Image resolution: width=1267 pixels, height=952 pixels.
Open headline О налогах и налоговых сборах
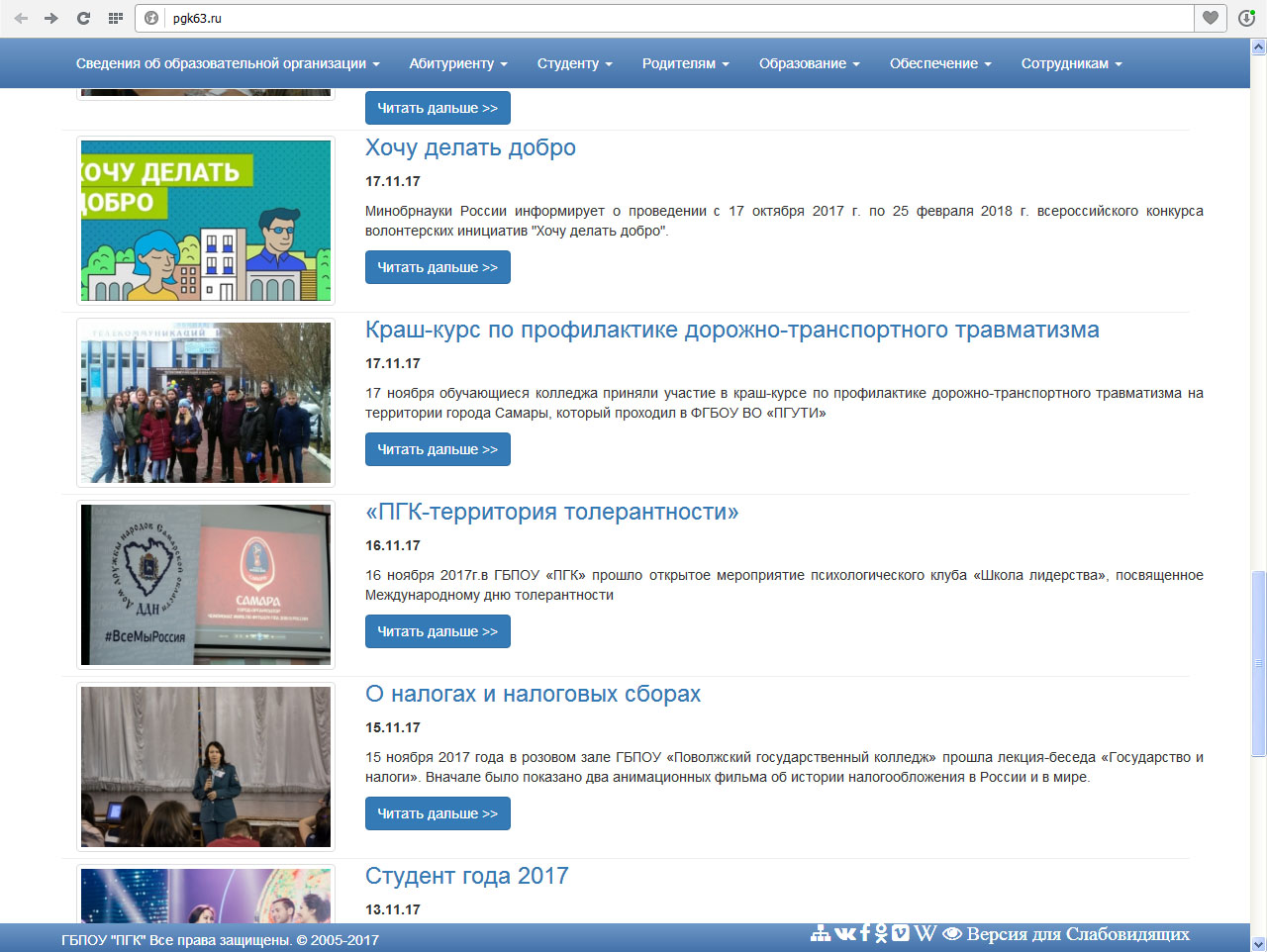coord(533,694)
